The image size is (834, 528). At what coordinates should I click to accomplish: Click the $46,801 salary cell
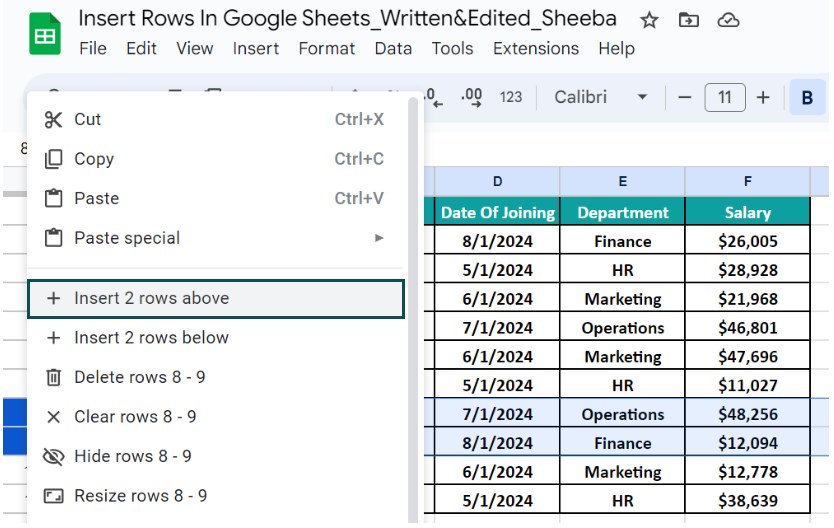747,327
